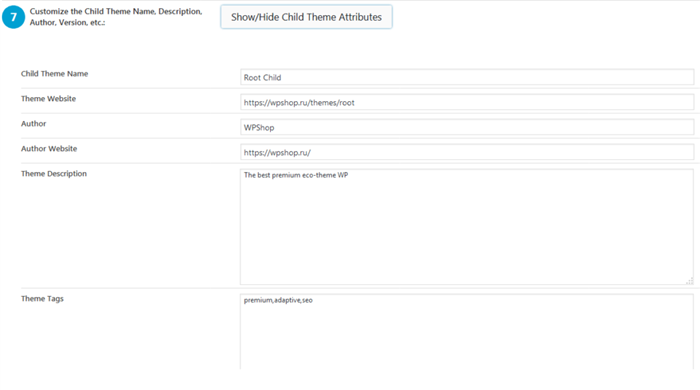Click the 'Customize the Child Theme Name' instruction text

(116, 17)
